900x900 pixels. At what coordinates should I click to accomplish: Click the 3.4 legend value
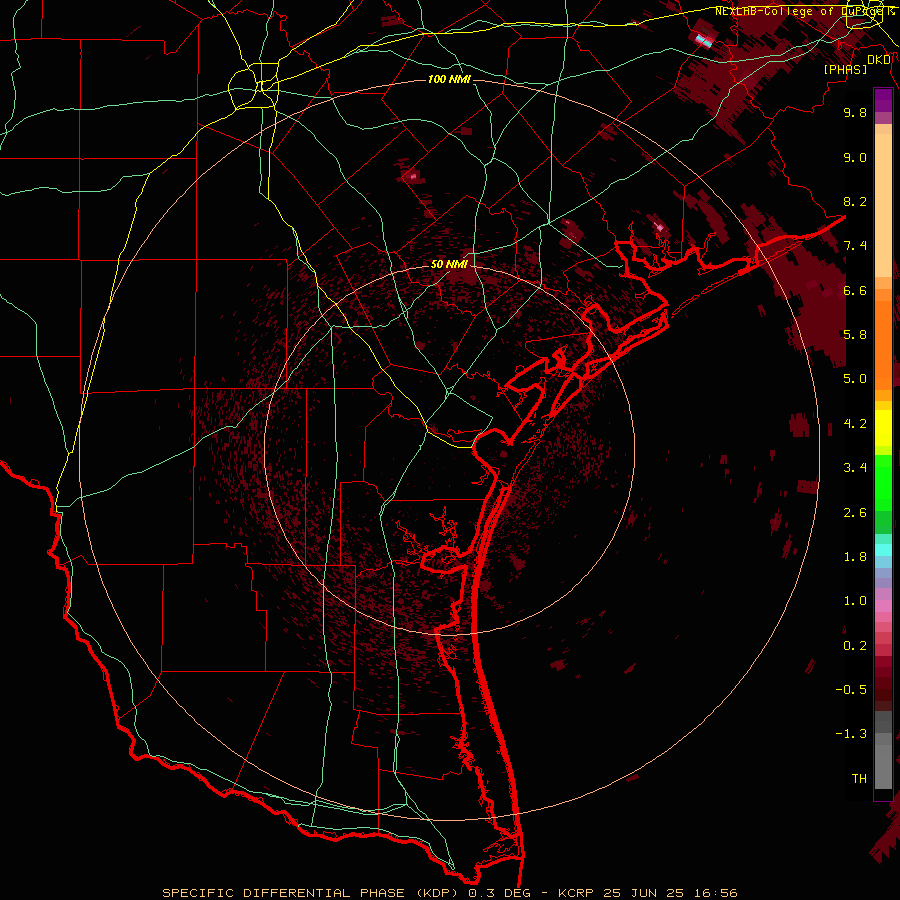coord(855,468)
